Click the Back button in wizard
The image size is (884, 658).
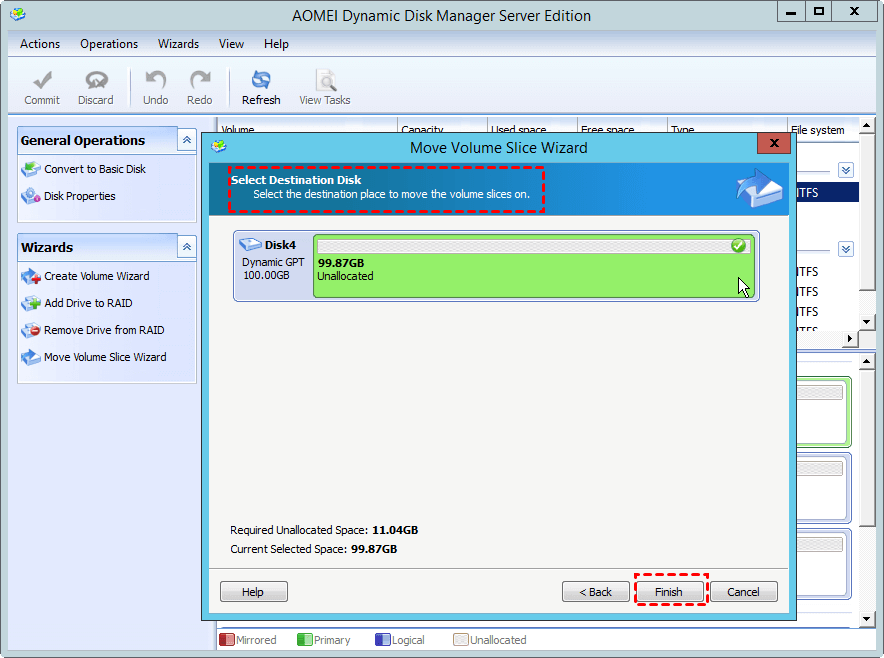tap(595, 591)
